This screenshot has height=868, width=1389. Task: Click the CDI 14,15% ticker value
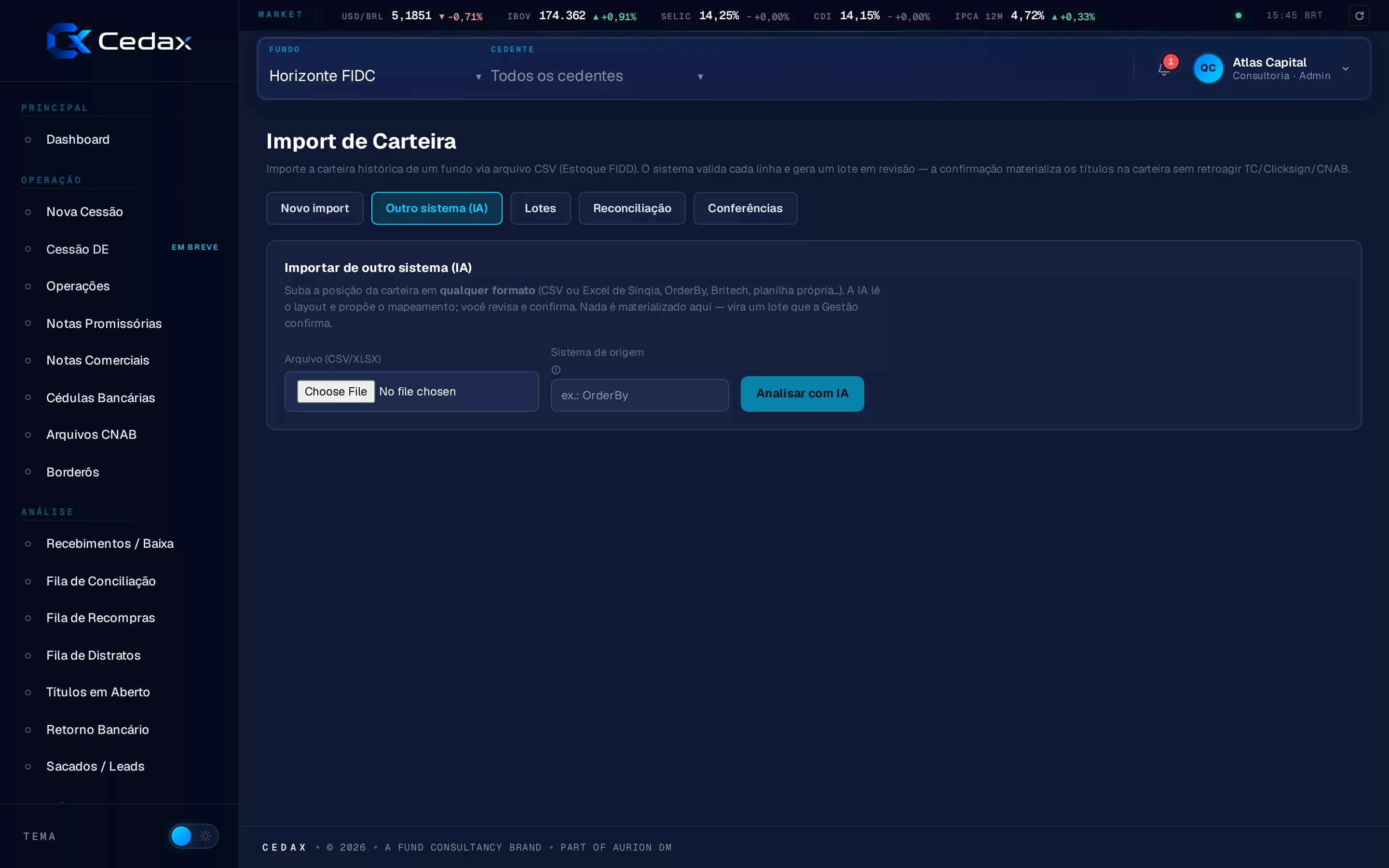859,15
